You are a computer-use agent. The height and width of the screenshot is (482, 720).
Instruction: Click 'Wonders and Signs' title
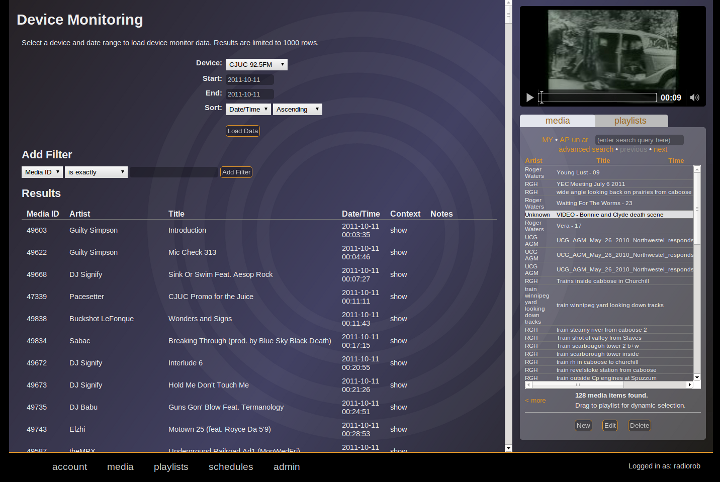pos(200,319)
